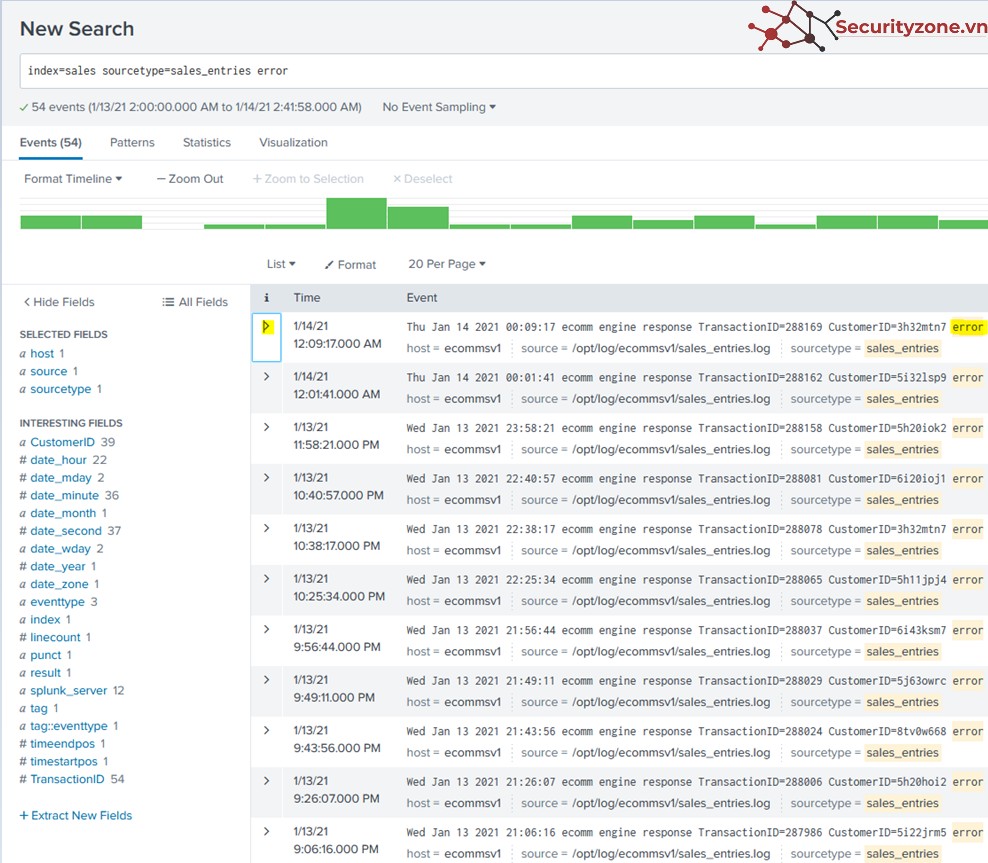Open the tag::eventtype field
The width and height of the screenshot is (988, 863).
coord(69,726)
